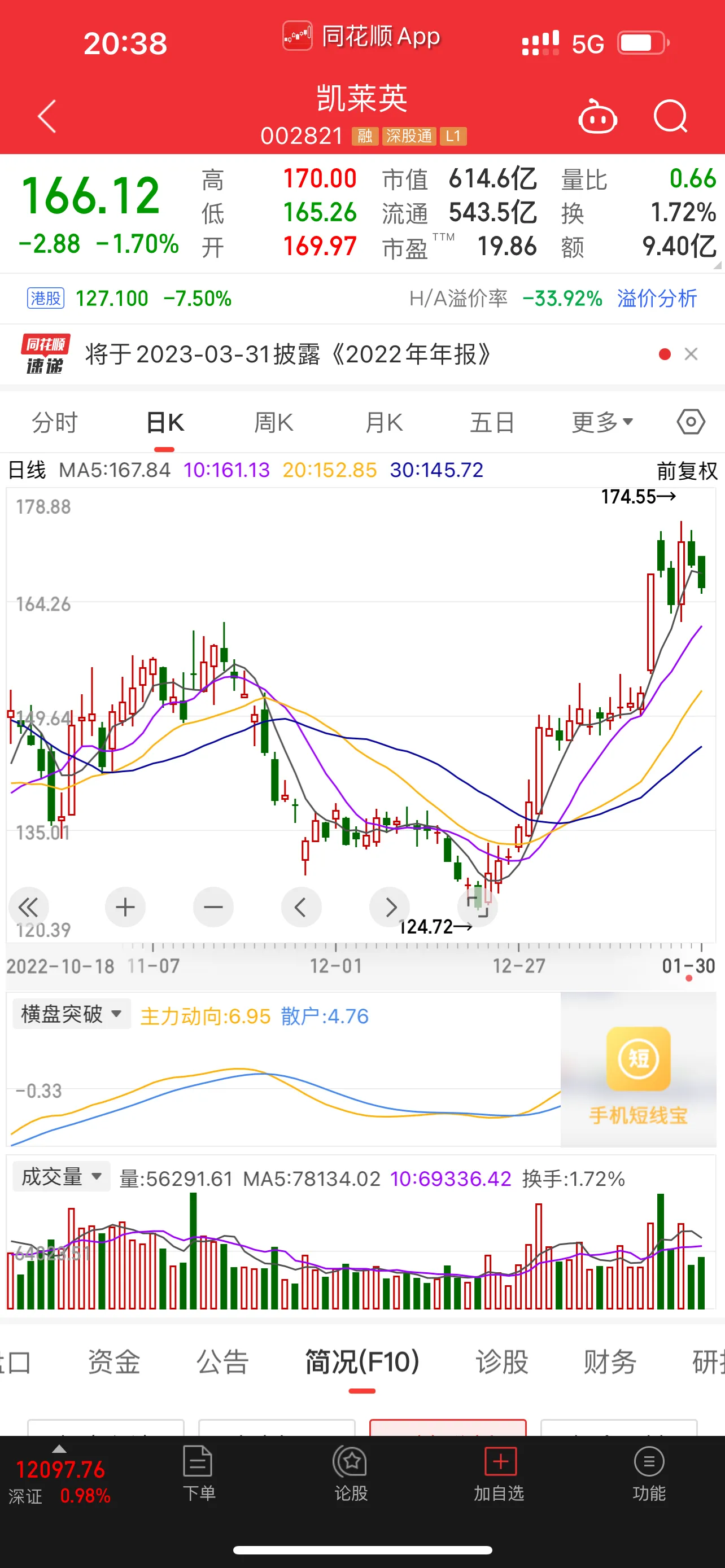
Task: Select the 资金 tab
Action: pos(114,1361)
